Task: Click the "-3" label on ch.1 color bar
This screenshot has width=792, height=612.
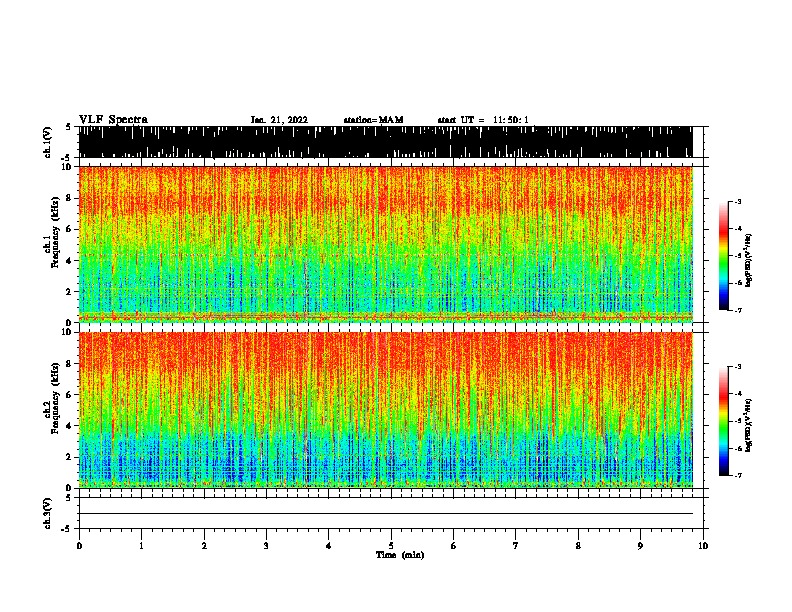Action: coord(738,201)
